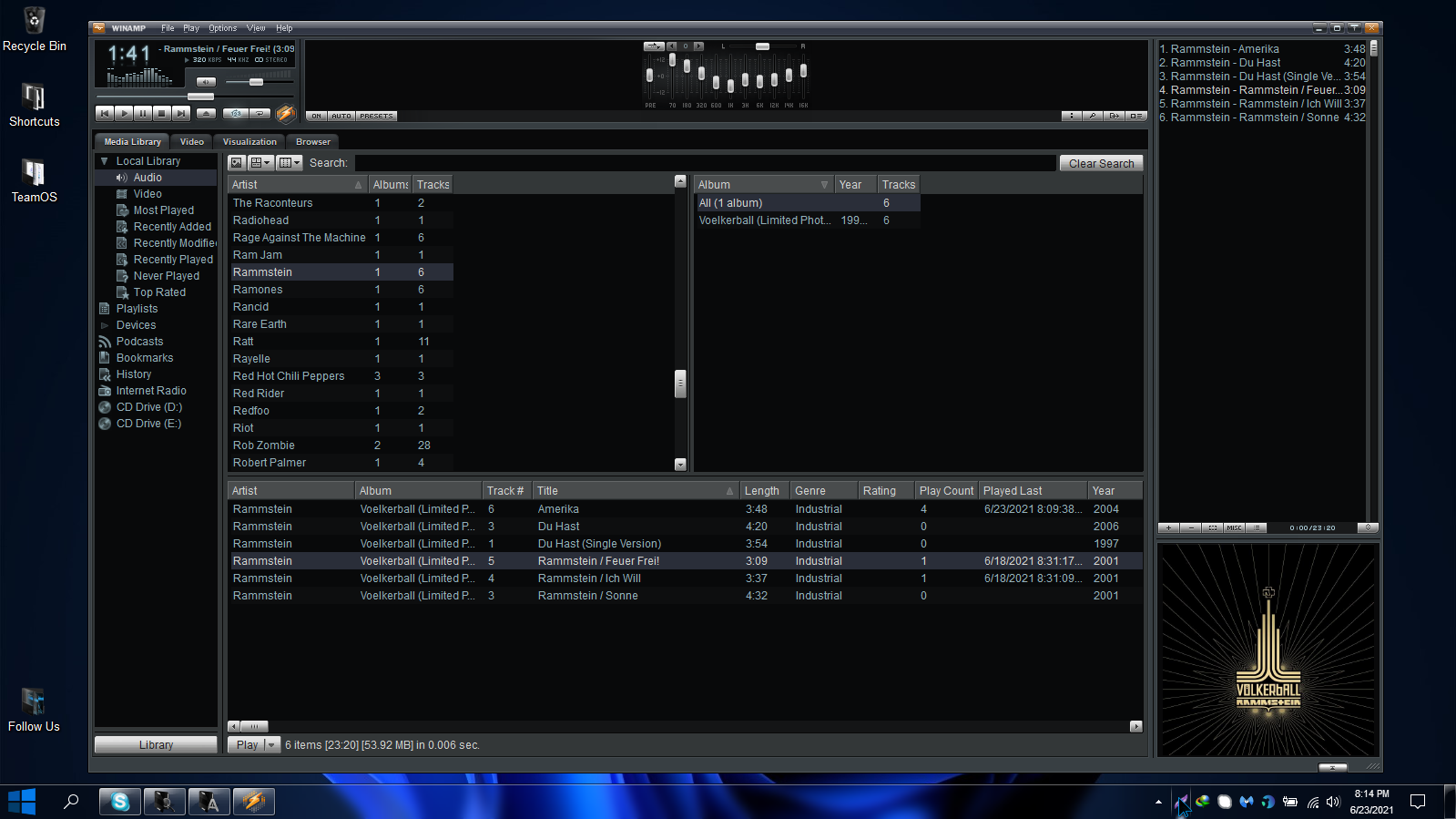1456x819 pixels.
Task: Click the playlist add (+) button
Action: point(1168,527)
